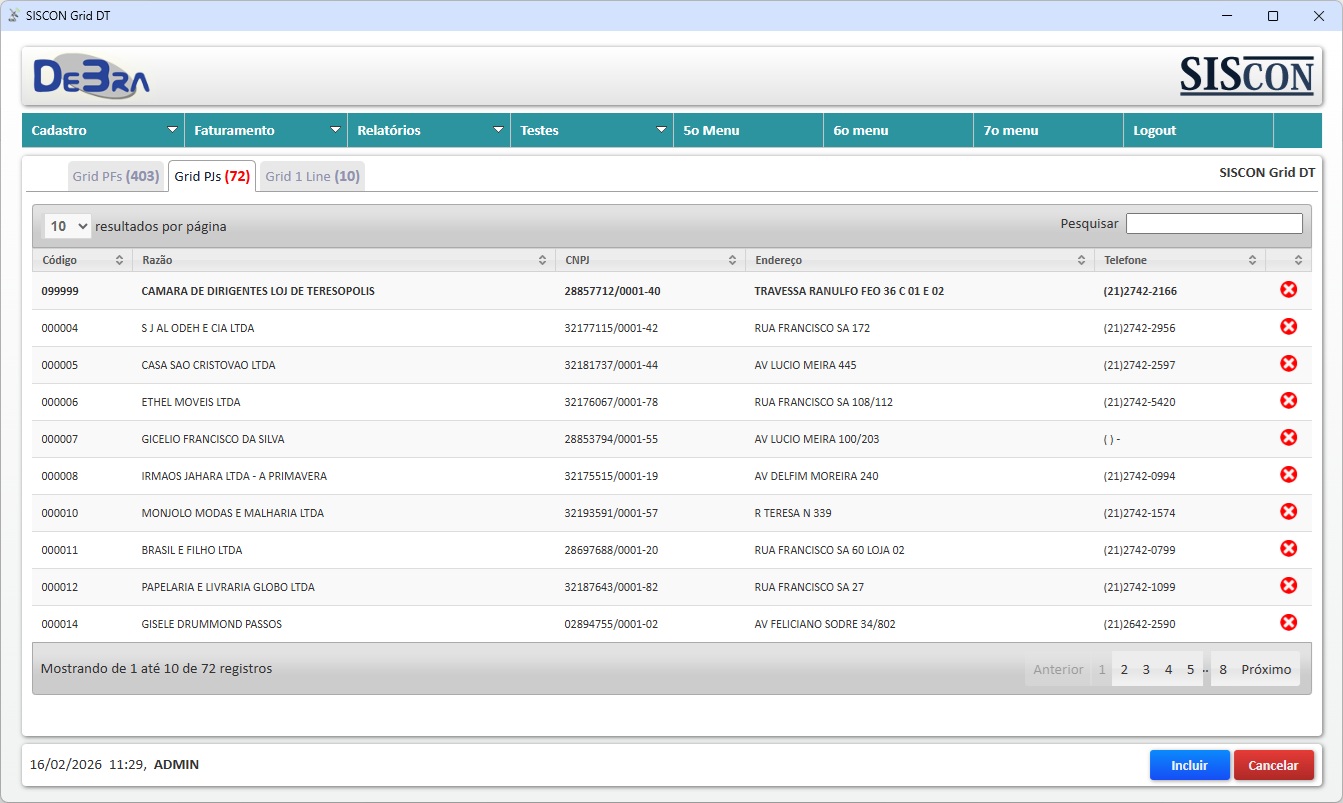Sort table by the CNPJ column arrows
The image size is (1343, 803).
(x=732, y=260)
